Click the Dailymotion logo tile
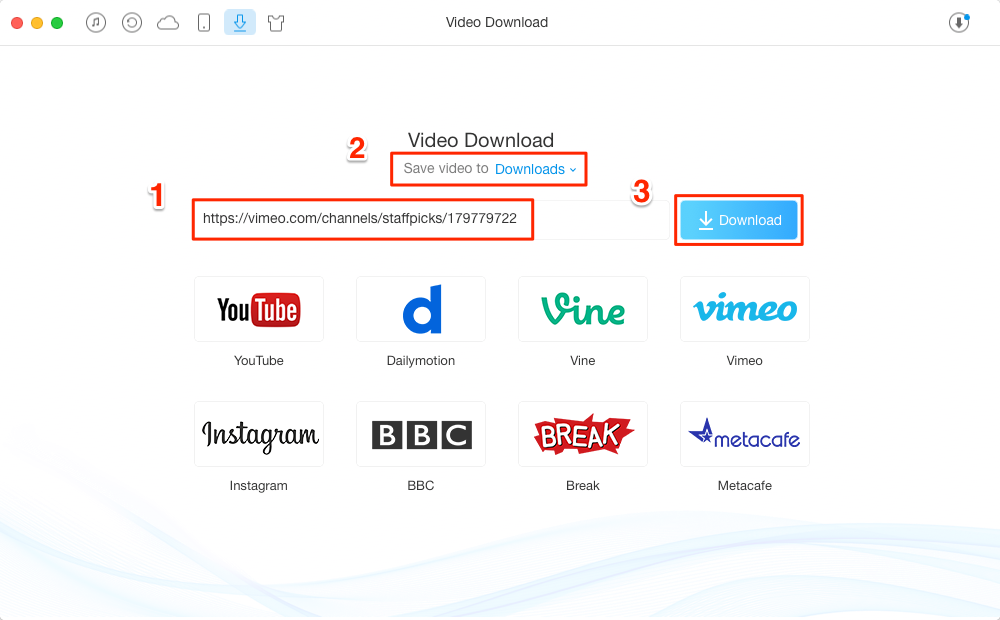Viewport: 1000px width, 620px height. (x=421, y=309)
